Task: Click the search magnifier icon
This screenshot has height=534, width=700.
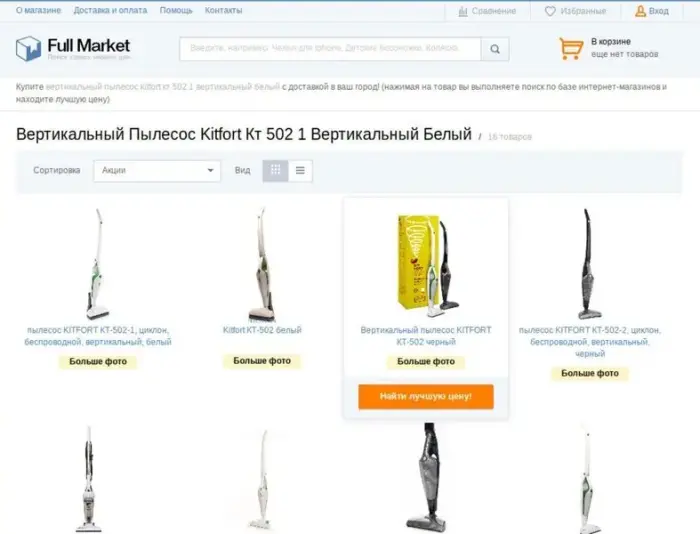Action: click(x=495, y=49)
